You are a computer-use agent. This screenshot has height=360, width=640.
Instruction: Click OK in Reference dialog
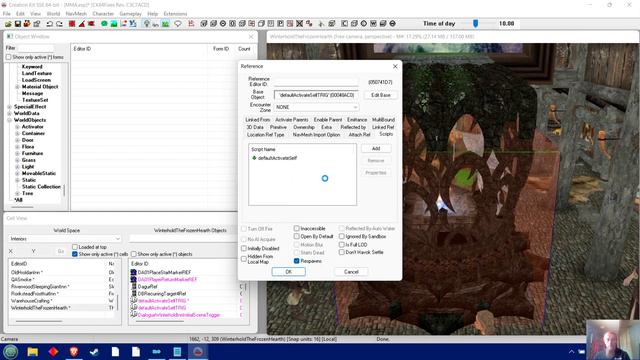pos(289,272)
